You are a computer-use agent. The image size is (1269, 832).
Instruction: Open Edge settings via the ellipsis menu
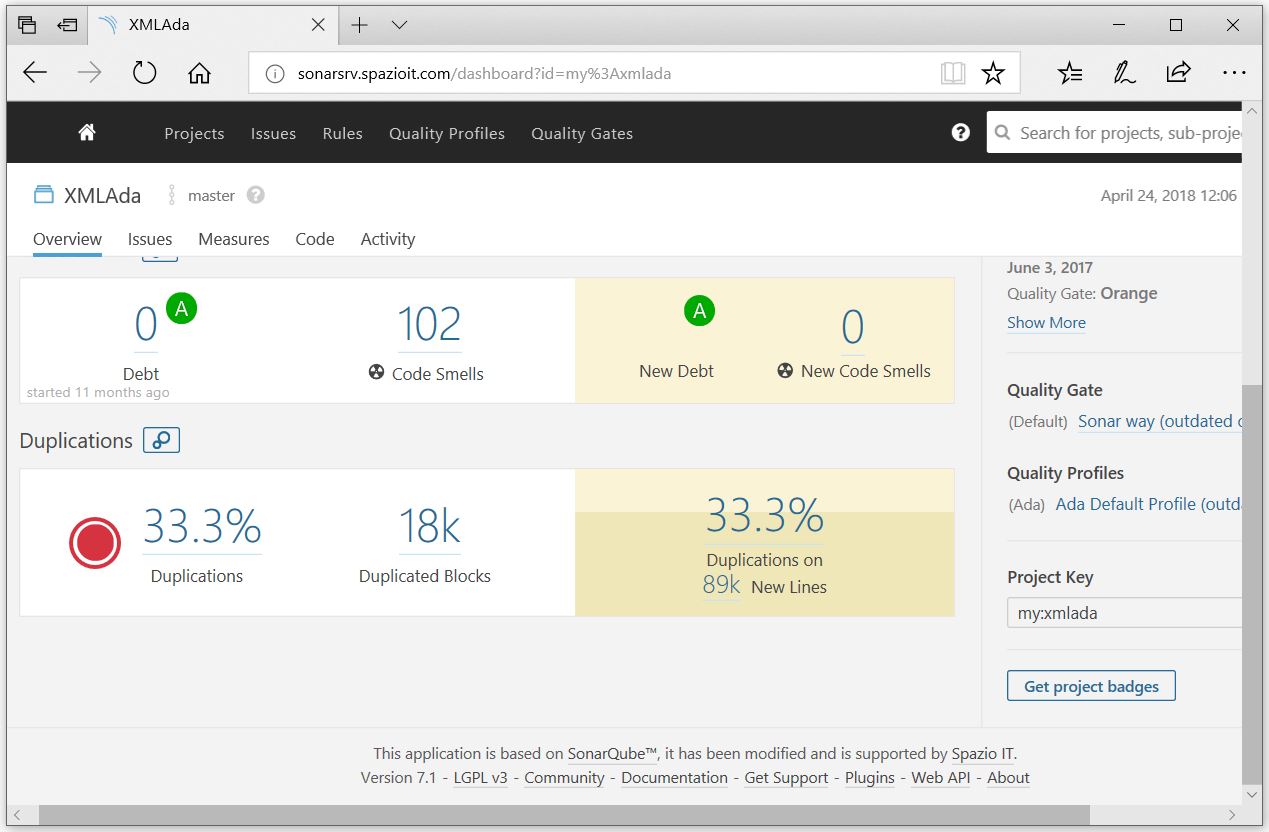point(1234,72)
